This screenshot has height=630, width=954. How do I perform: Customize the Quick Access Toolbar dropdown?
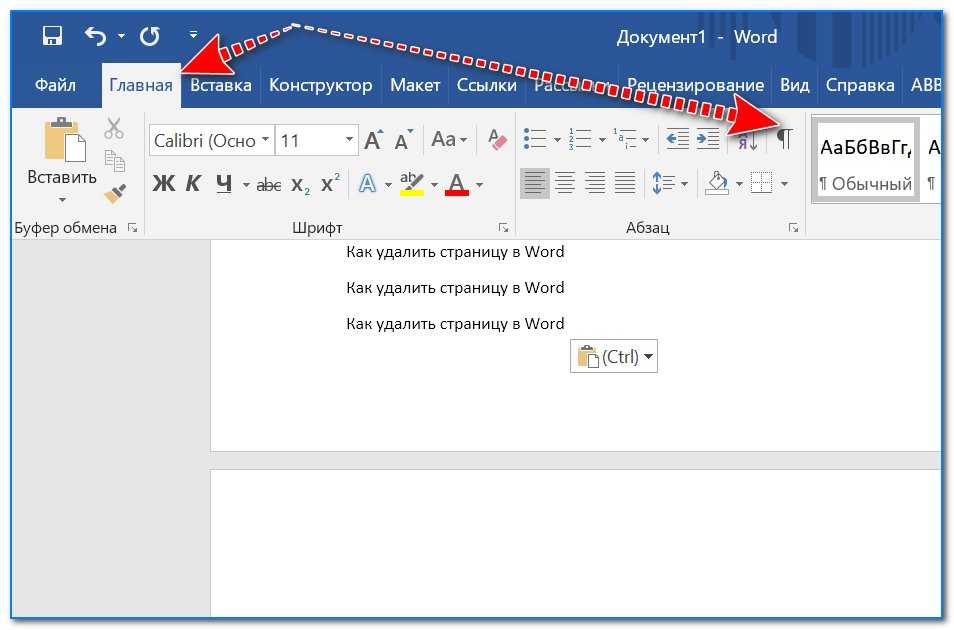click(193, 35)
